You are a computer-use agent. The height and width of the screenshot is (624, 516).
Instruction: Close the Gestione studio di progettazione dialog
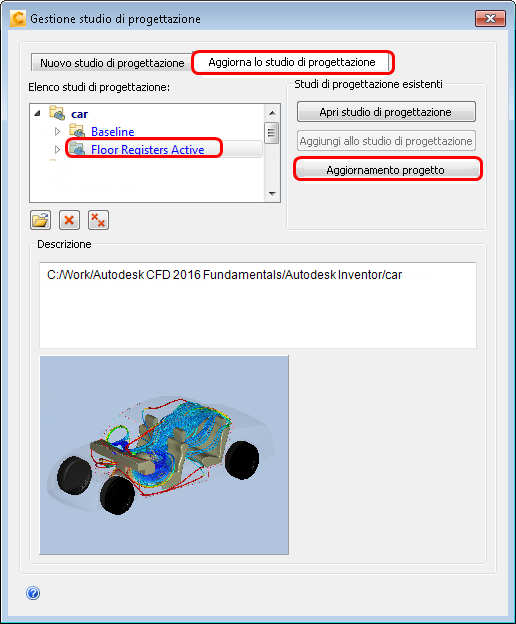tap(490, 18)
